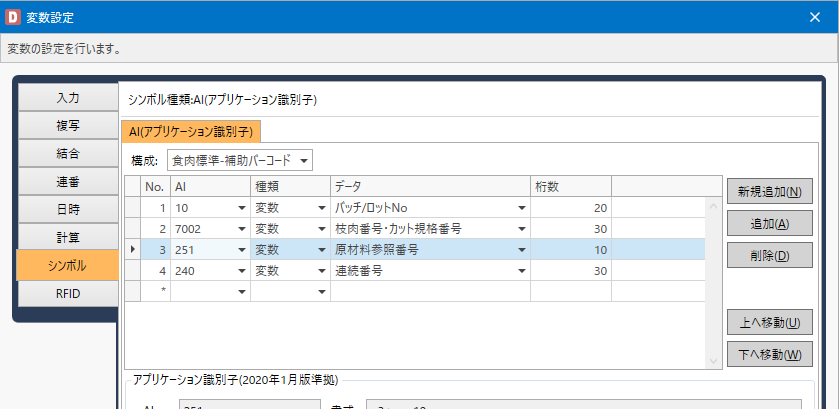
Task: Select the シンボル tab
Action: click(x=67, y=266)
